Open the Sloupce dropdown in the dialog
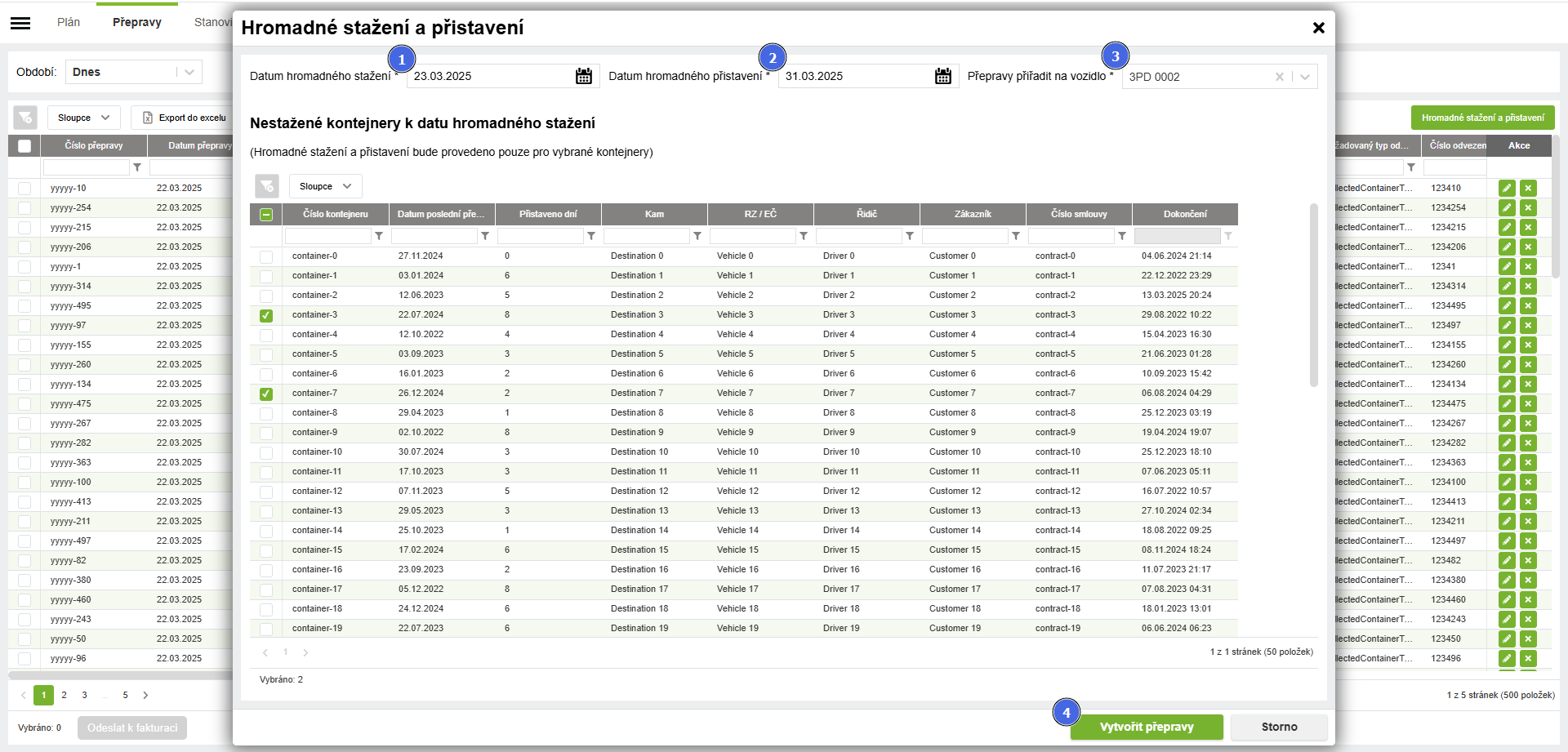This screenshot has height=752, width=1568. (325, 186)
